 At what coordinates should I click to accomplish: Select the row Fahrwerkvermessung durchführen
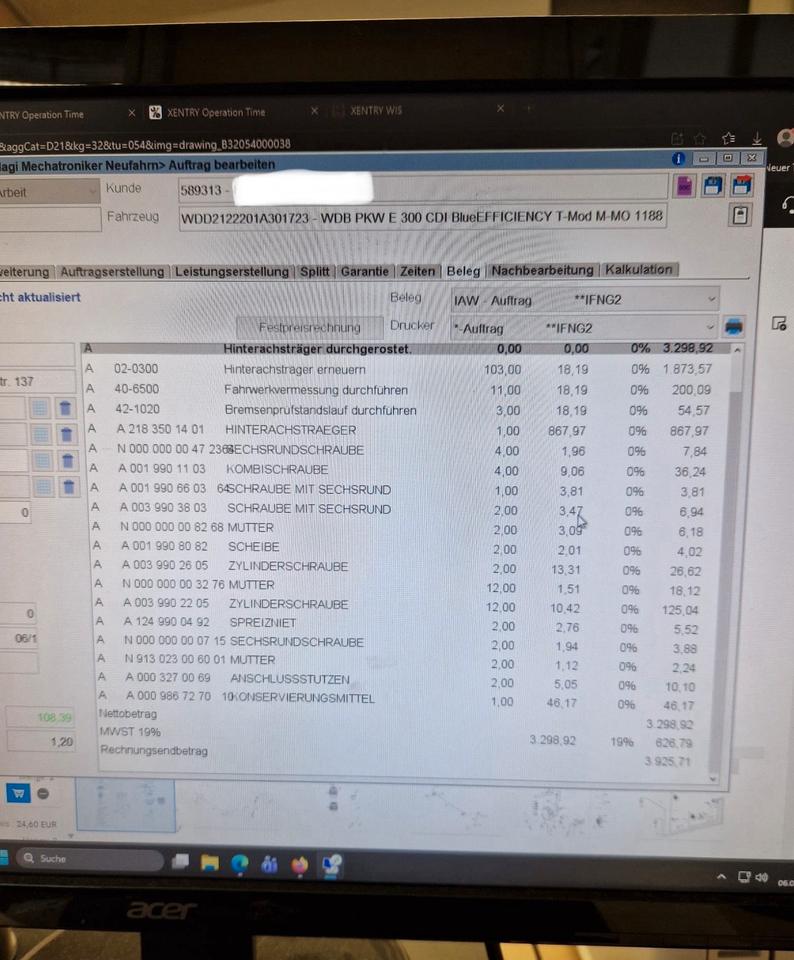(406, 389)
